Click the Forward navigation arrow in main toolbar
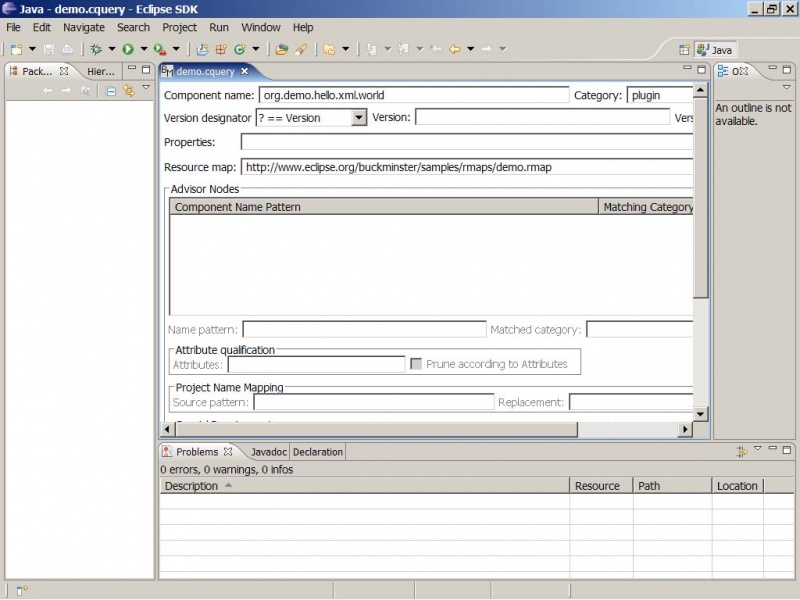This screenshot has height=600, width=800. (486, 49)
